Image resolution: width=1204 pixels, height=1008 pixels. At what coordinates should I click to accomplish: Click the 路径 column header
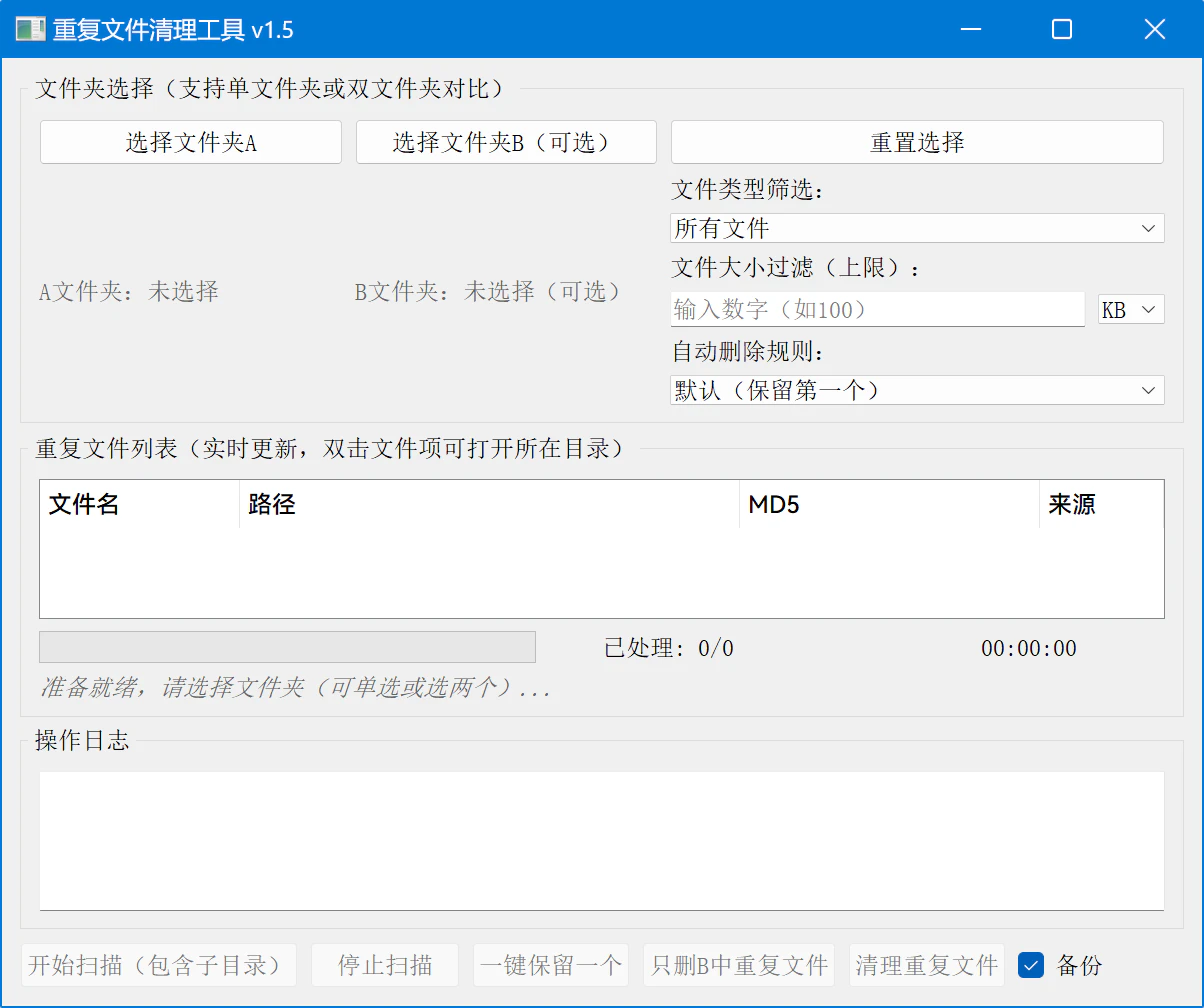(488, 505)
